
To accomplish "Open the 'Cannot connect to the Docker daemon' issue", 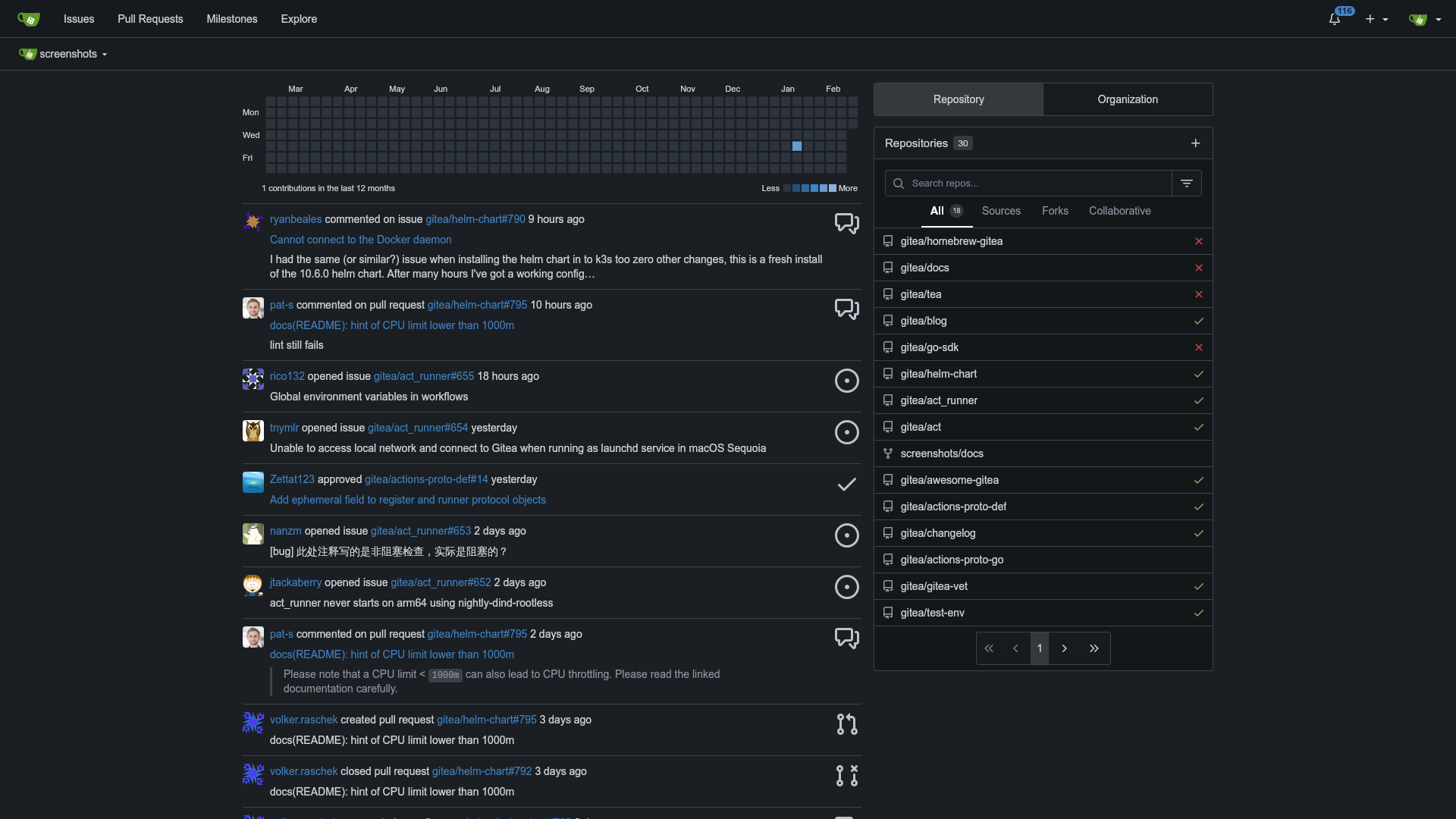I will [361, 239].
